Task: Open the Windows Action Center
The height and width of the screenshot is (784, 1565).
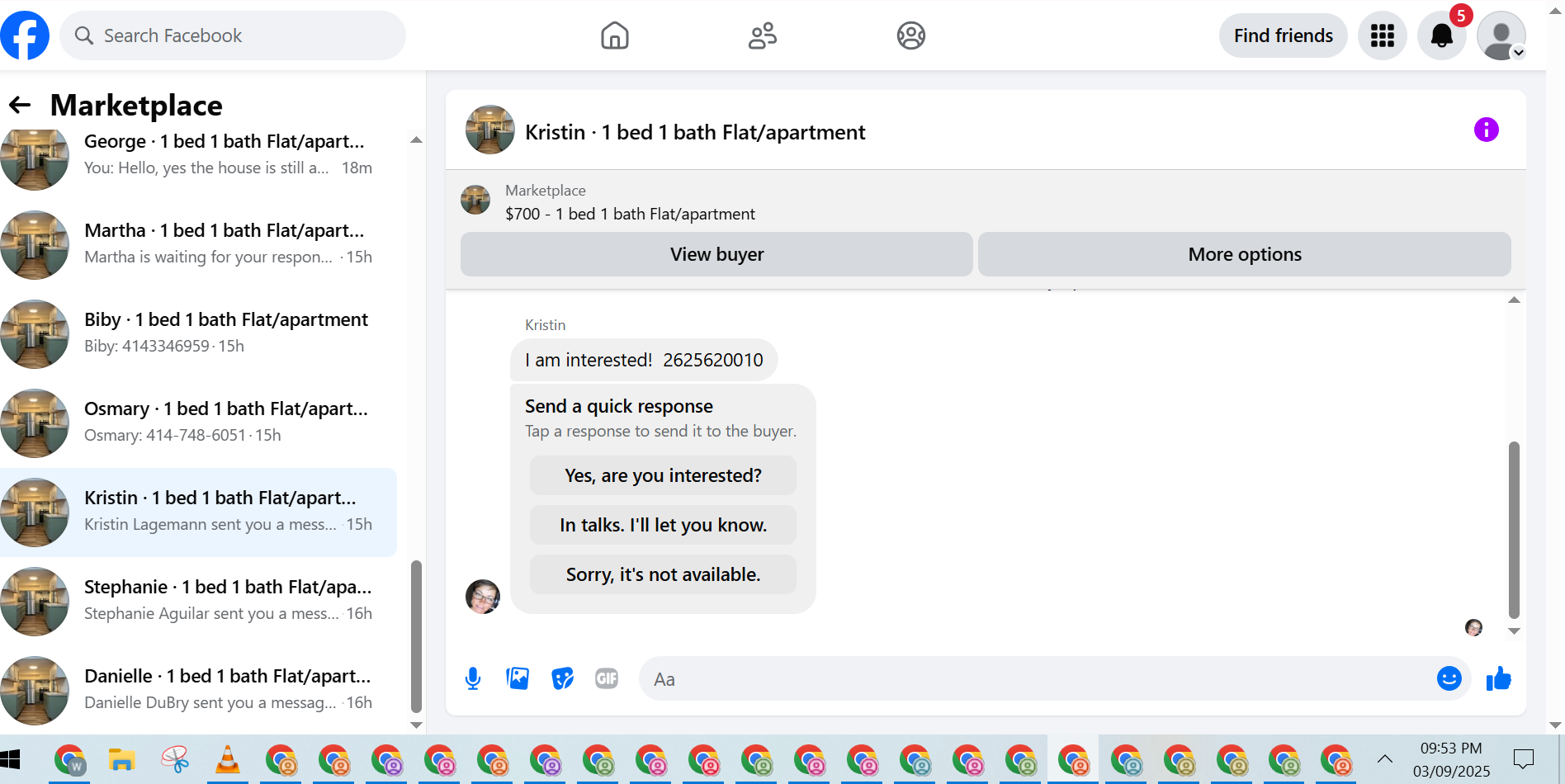Action: 1524,759
